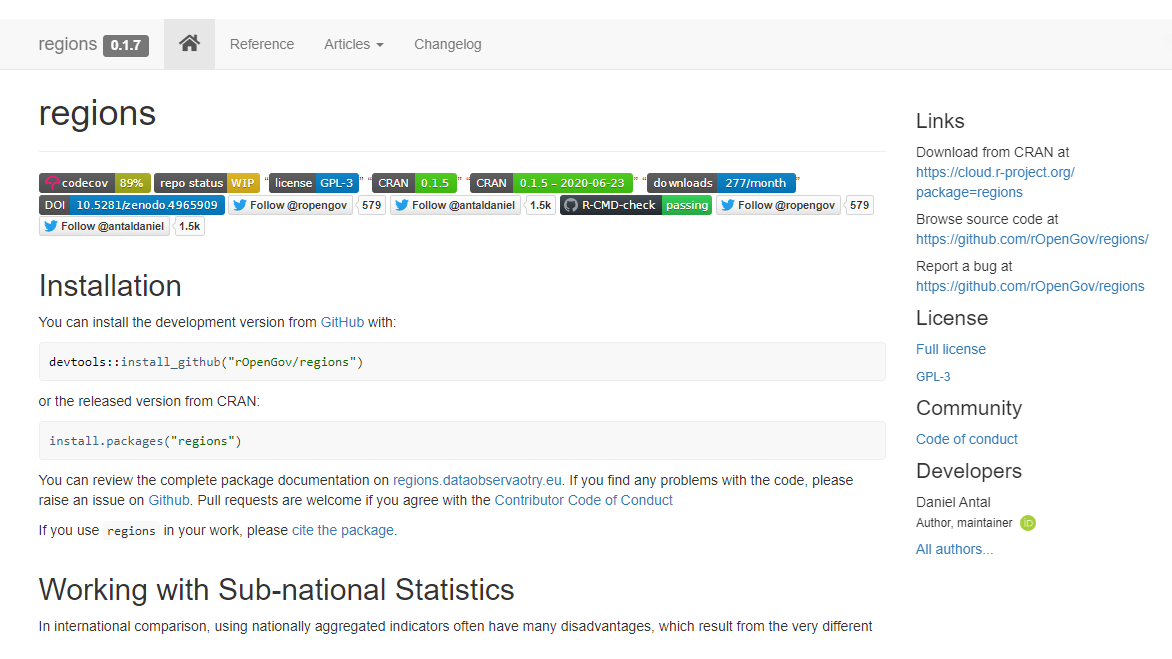1172x659 pixels.
Task: Open regions.dataobservaotry.eu documentation link
Action: point(478,480)
